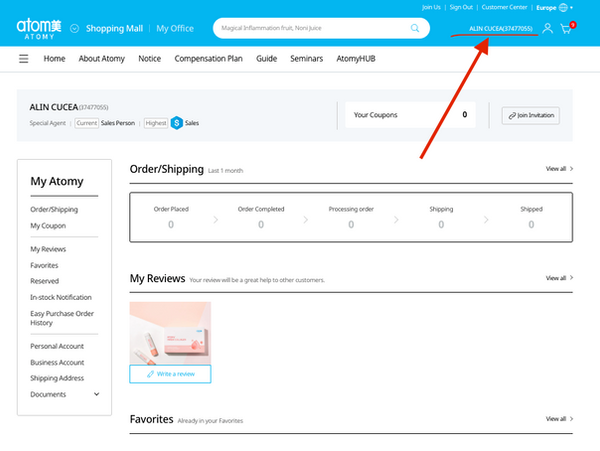The height and width of the screenshot is (451, 600).
Task: Click the Atomy logo
Action: (x=39, y=29)
